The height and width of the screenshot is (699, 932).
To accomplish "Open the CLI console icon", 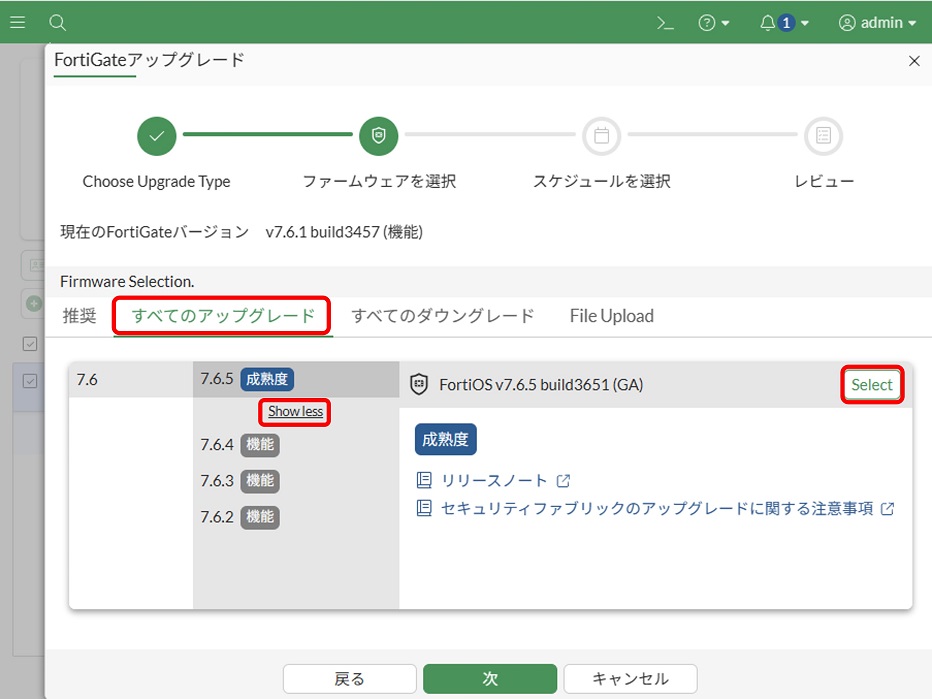I will click(665, 22).
